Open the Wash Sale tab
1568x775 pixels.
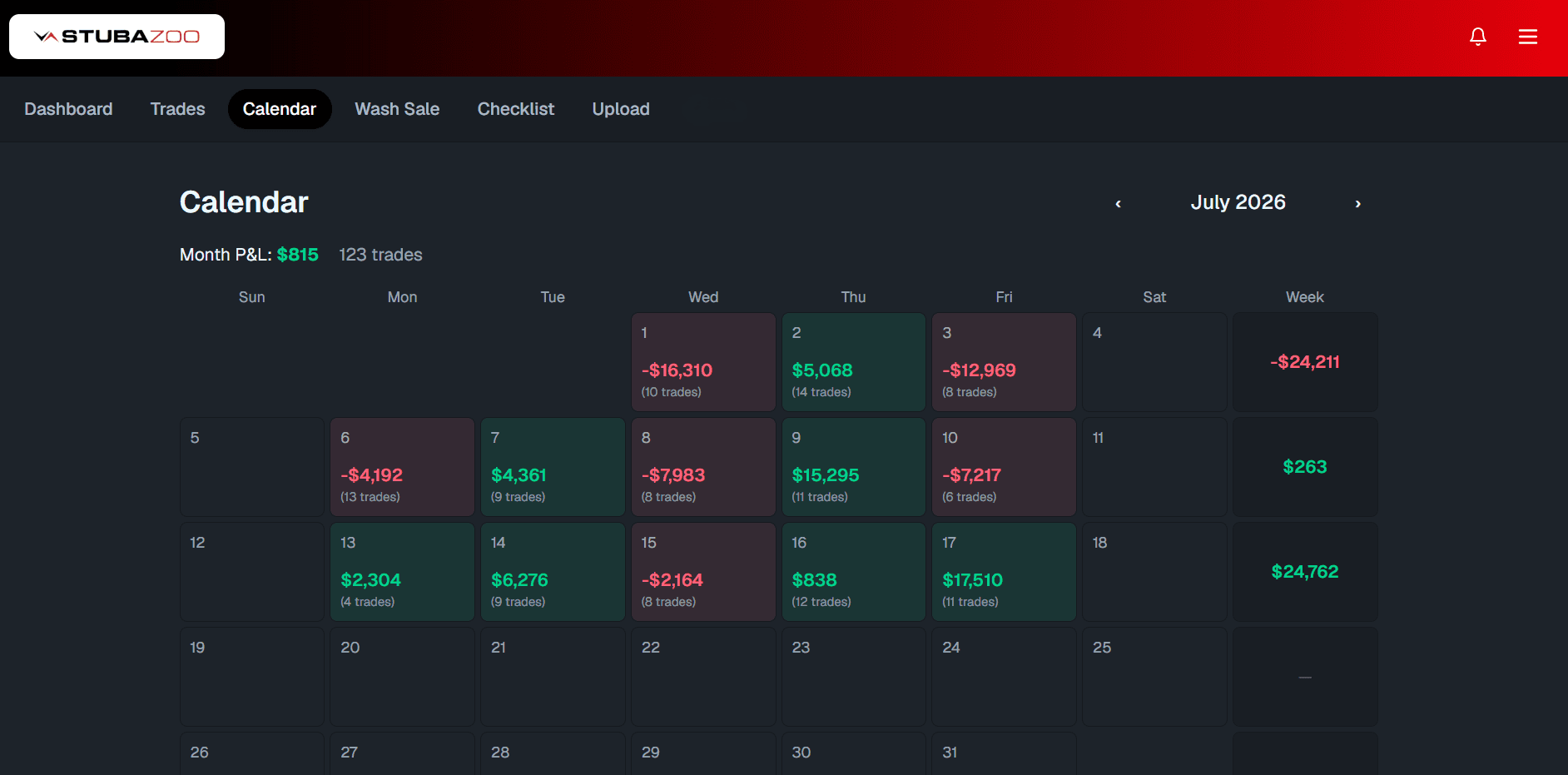(x=397, y=109)
